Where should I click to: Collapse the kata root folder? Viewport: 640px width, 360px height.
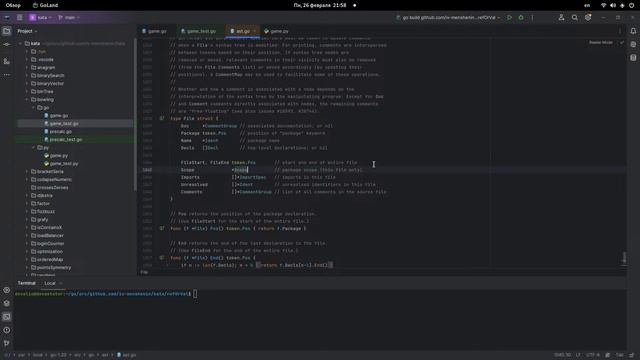(20, 43)
